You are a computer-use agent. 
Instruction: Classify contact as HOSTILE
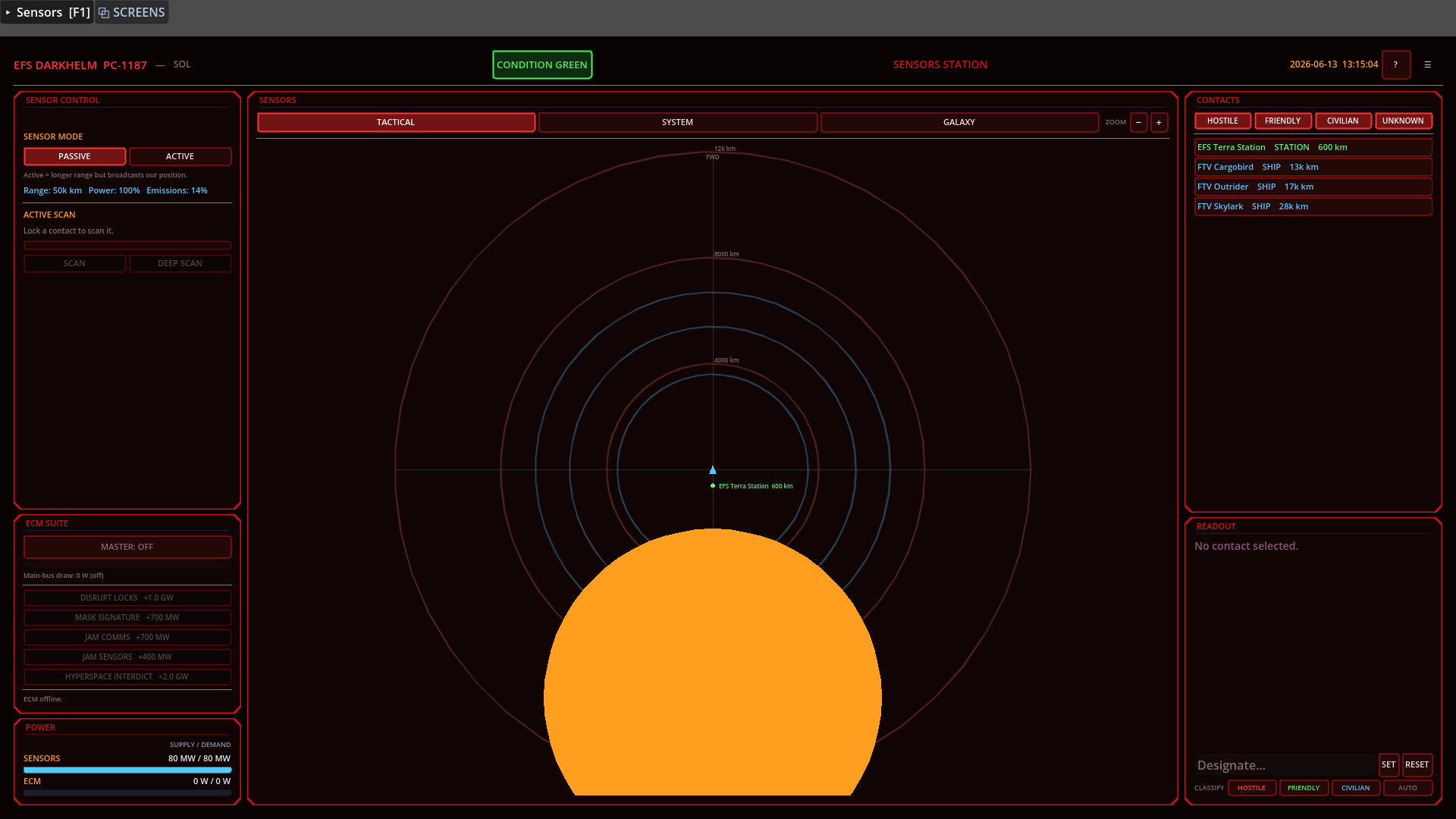pyautogui.click(x=1251, y=788)
